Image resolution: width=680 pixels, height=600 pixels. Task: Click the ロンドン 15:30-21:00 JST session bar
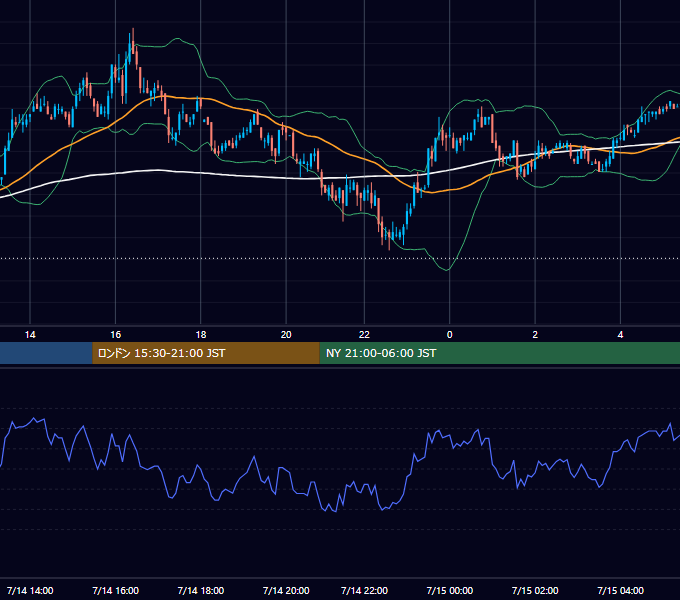(x=206, y=353)
